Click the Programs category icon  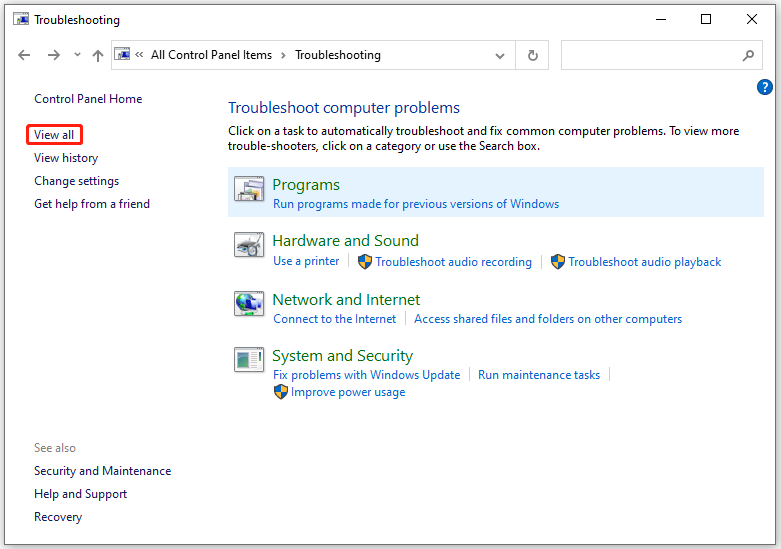click(x=249, y=189)
